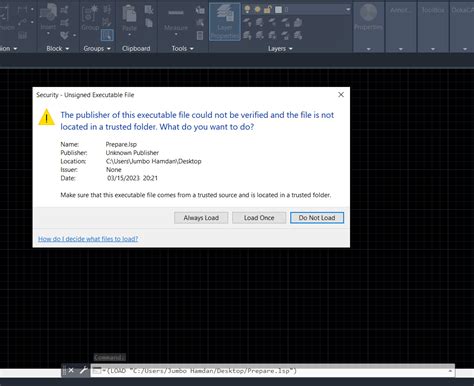
Task: Open 'How do I decide what files to load?' link
Action: (88, 239)
